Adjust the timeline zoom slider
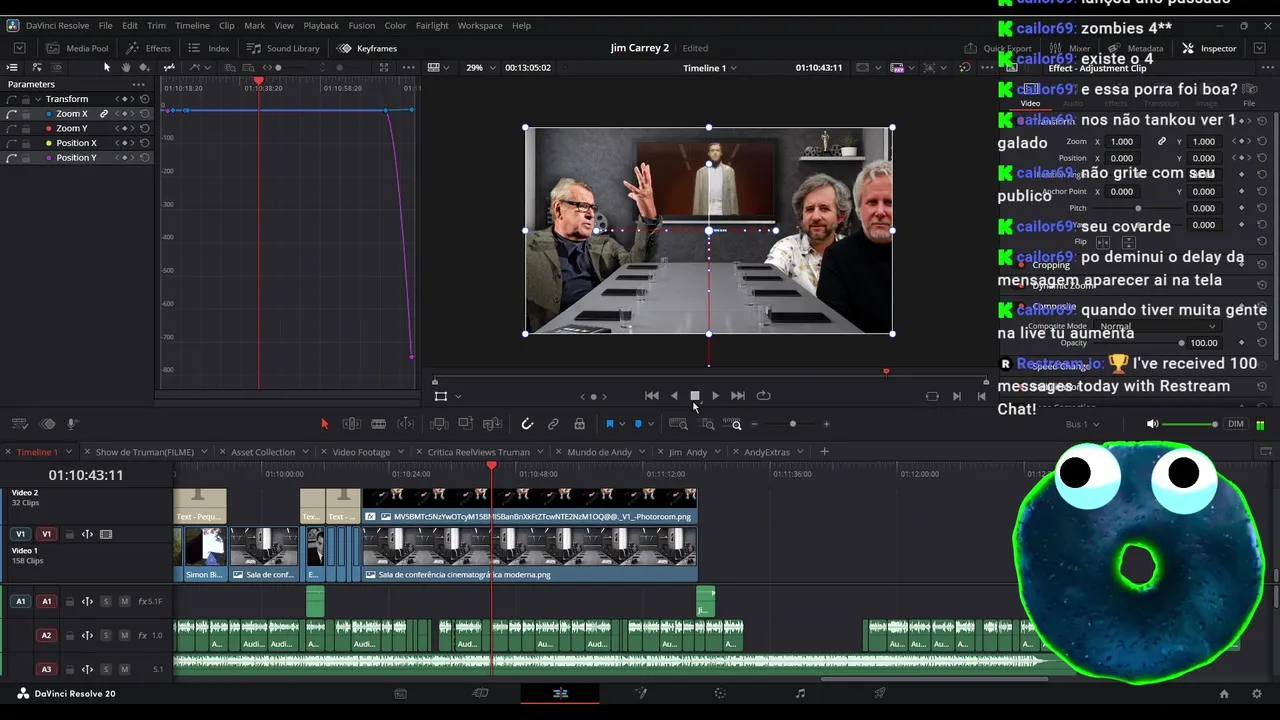The height and width of the screenshot is (720, 1280). pos(791,424)
